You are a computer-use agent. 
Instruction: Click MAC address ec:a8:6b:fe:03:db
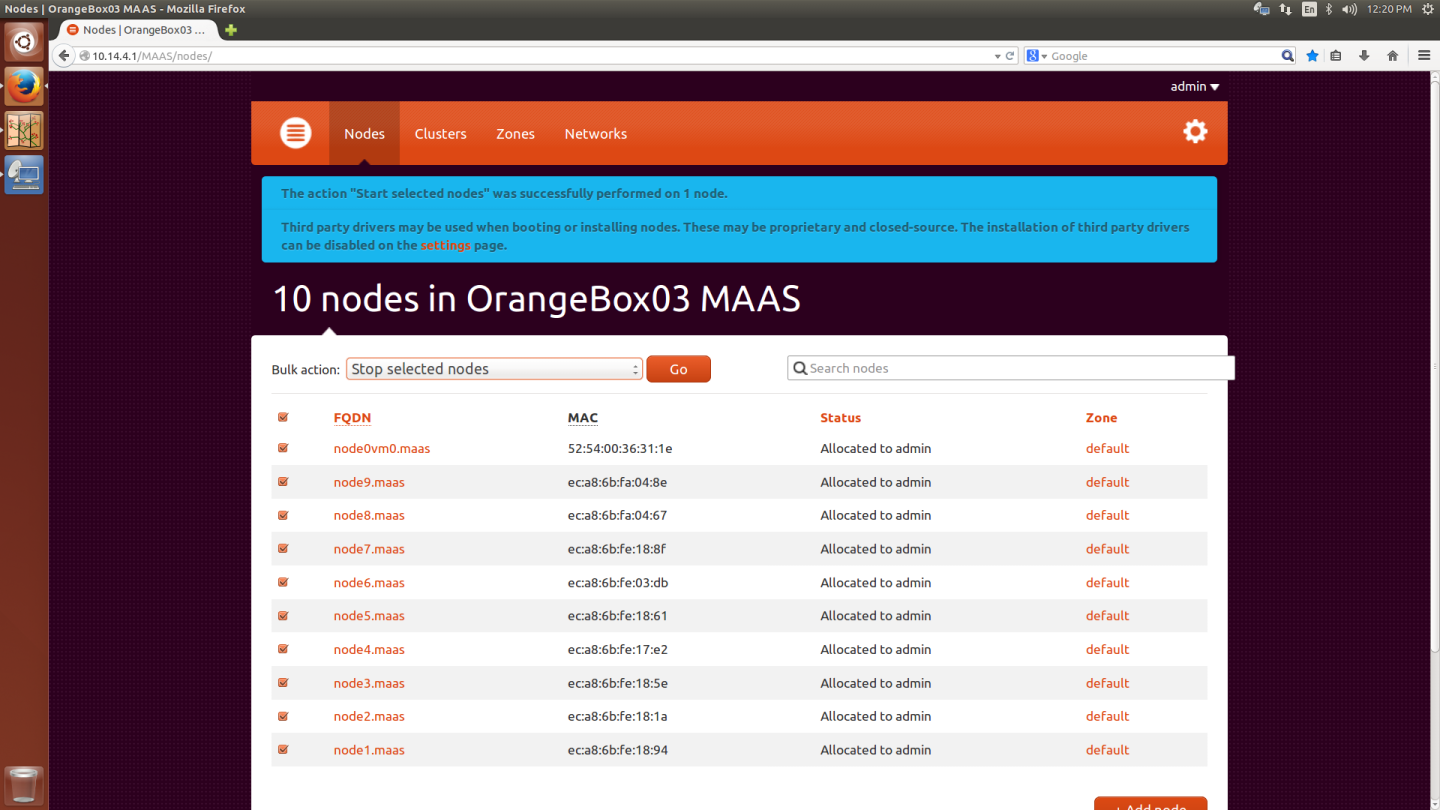coord(618,582)
